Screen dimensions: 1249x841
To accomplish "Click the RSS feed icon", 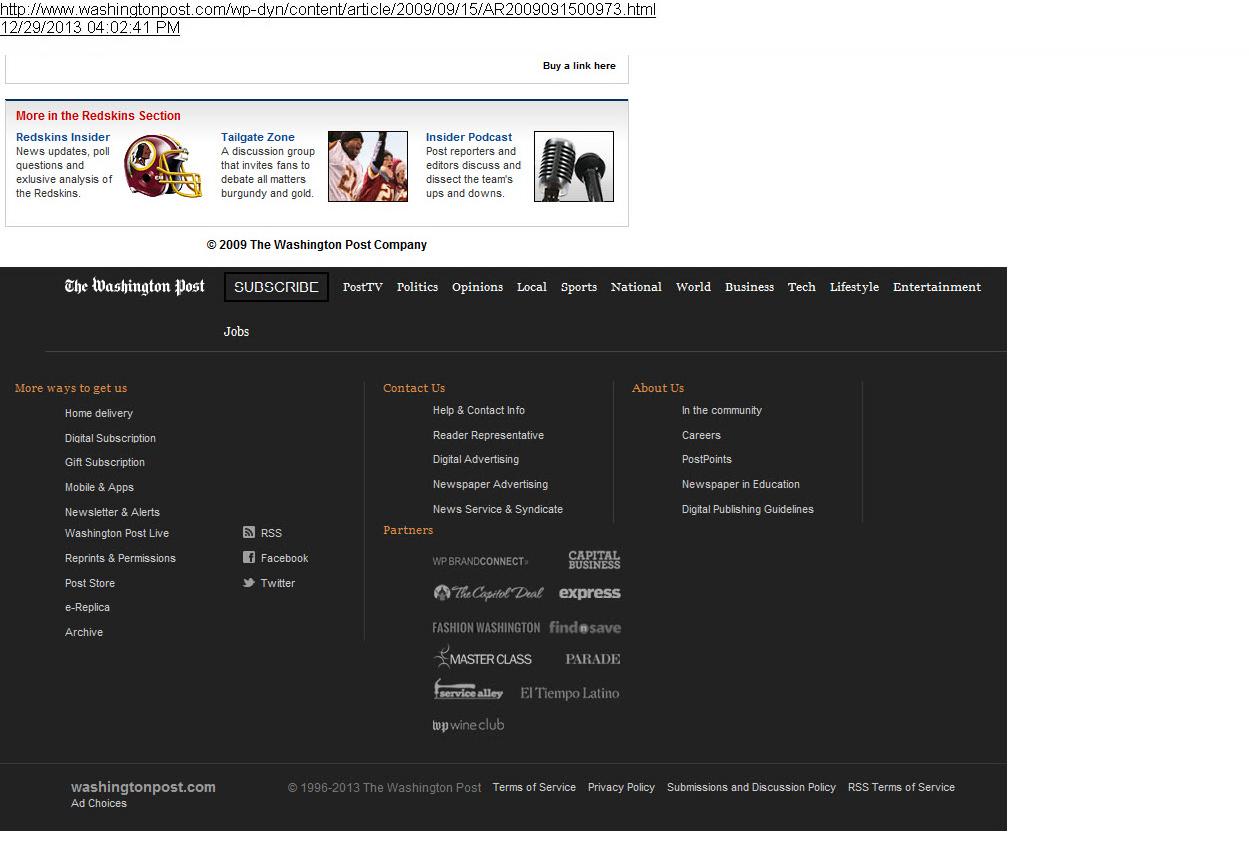I will coord(249,533).
